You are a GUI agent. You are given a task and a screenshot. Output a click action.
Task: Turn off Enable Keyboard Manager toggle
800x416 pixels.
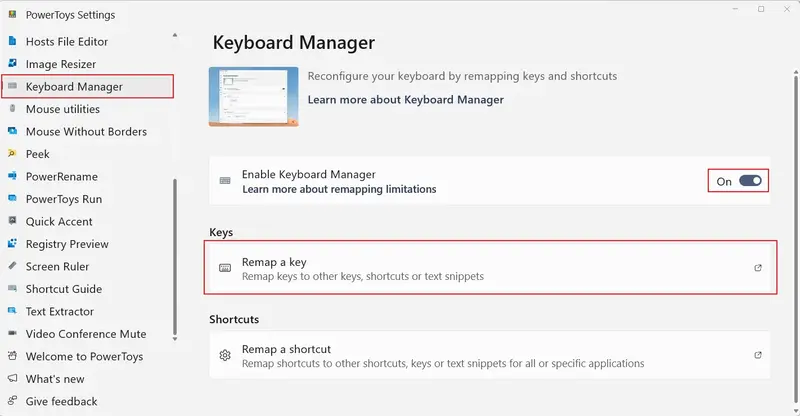pyautogui.click(x=750, y=181)
